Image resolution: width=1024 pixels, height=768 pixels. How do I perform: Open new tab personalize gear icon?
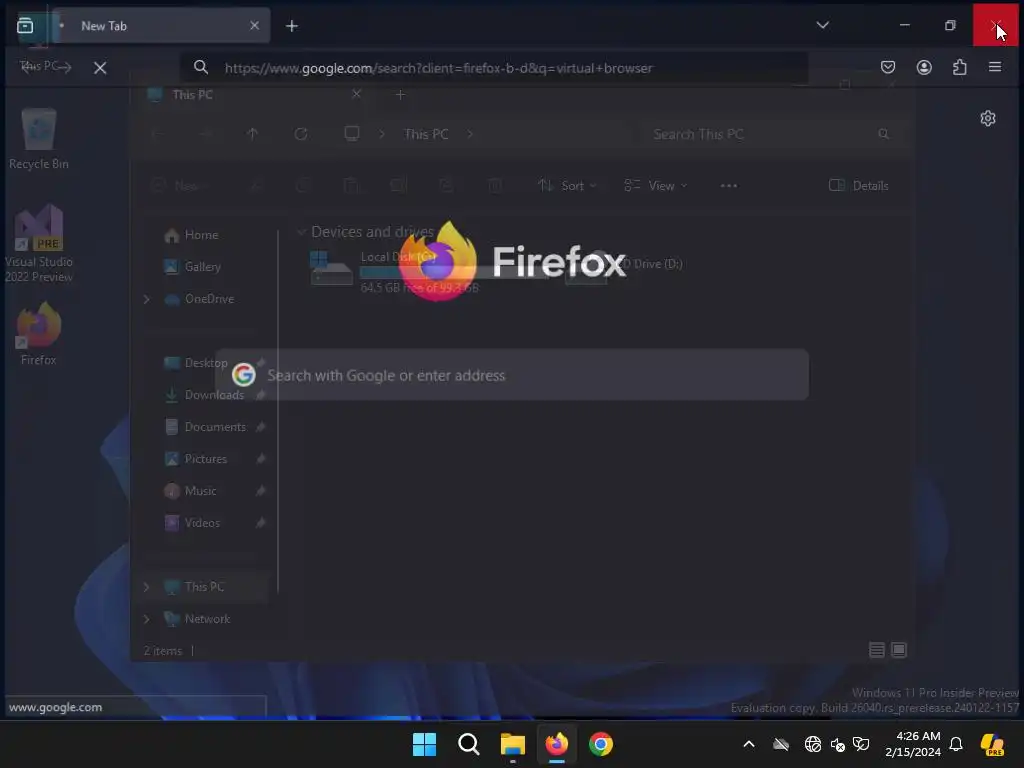coord(988,118)
